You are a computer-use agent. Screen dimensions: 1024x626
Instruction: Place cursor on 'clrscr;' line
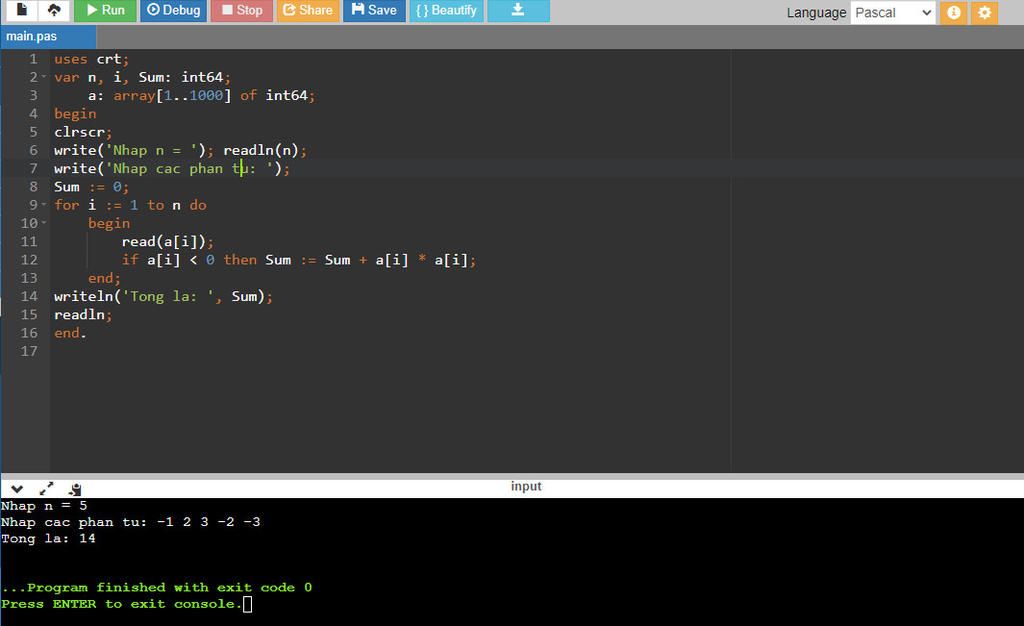point(83,132)
